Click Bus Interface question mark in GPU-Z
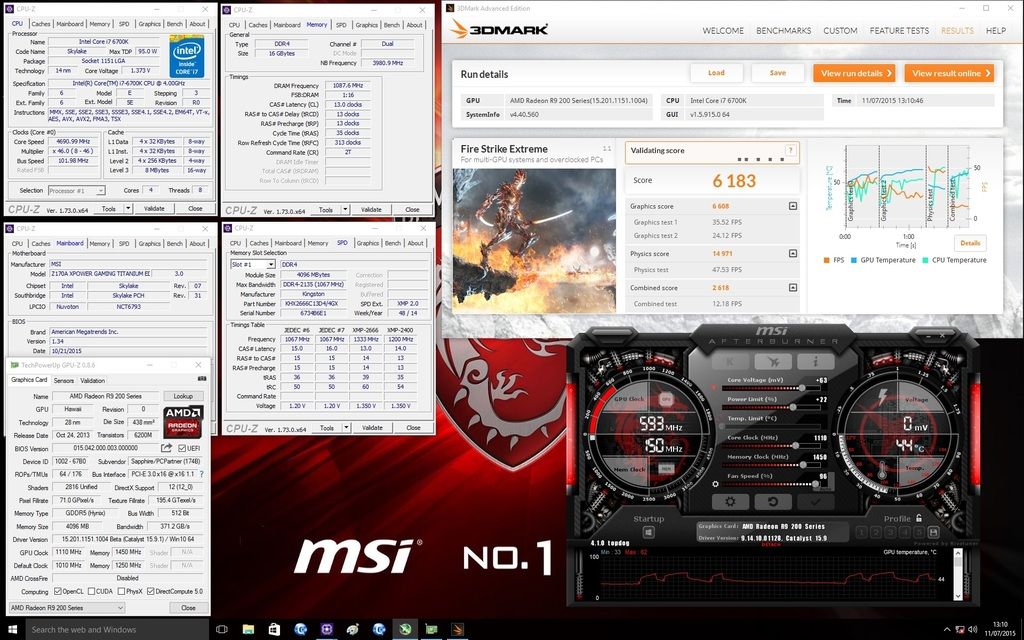This screenshot has height=640, width=1024. 201,474
